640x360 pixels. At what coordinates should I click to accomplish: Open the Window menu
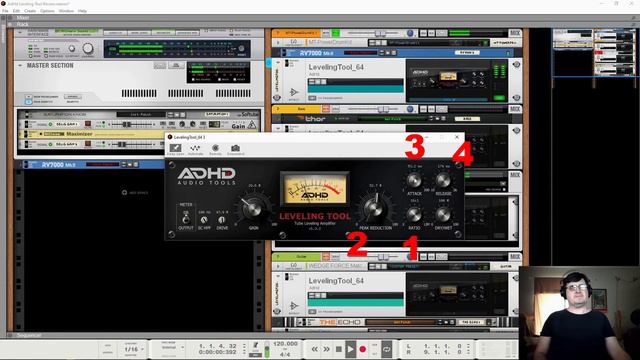point(66,11)
